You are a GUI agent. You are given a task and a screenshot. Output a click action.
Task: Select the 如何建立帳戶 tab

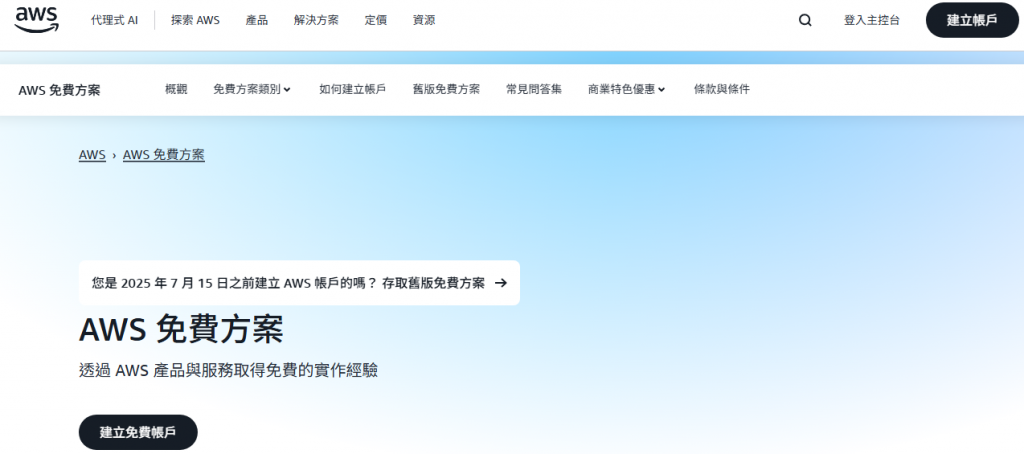click(x=353, y=89)
